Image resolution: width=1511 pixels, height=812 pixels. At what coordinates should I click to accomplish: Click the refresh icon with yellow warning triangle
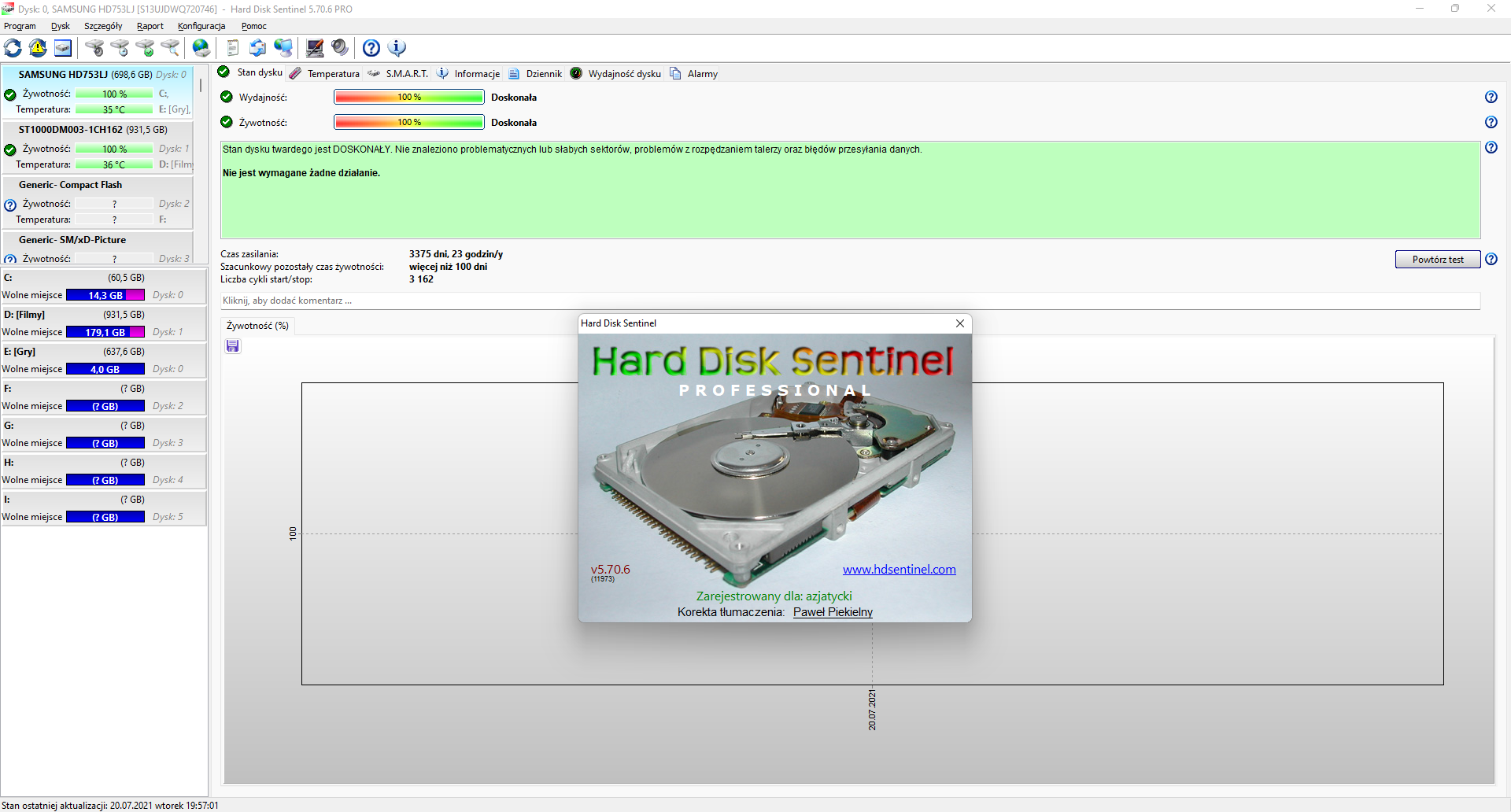coord(38,48)
